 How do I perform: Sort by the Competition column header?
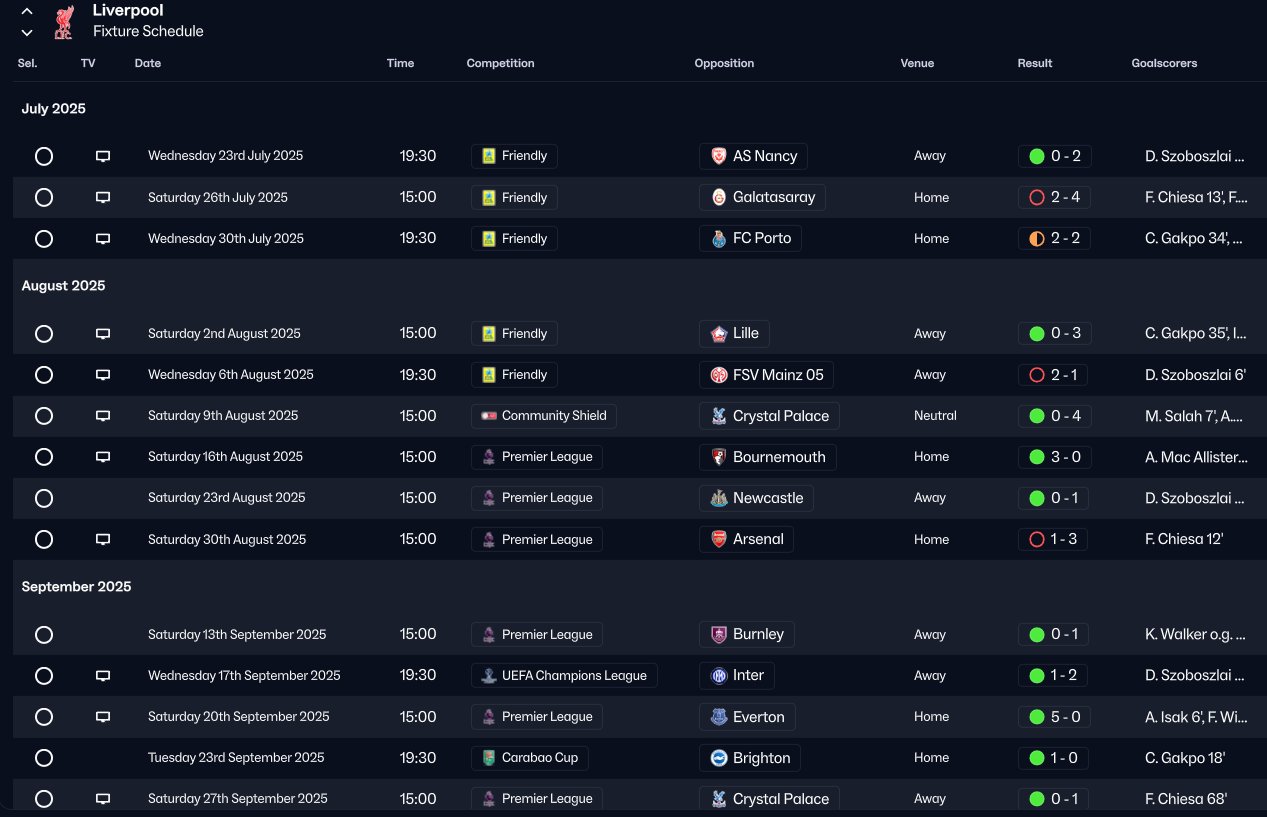[500, 63]
